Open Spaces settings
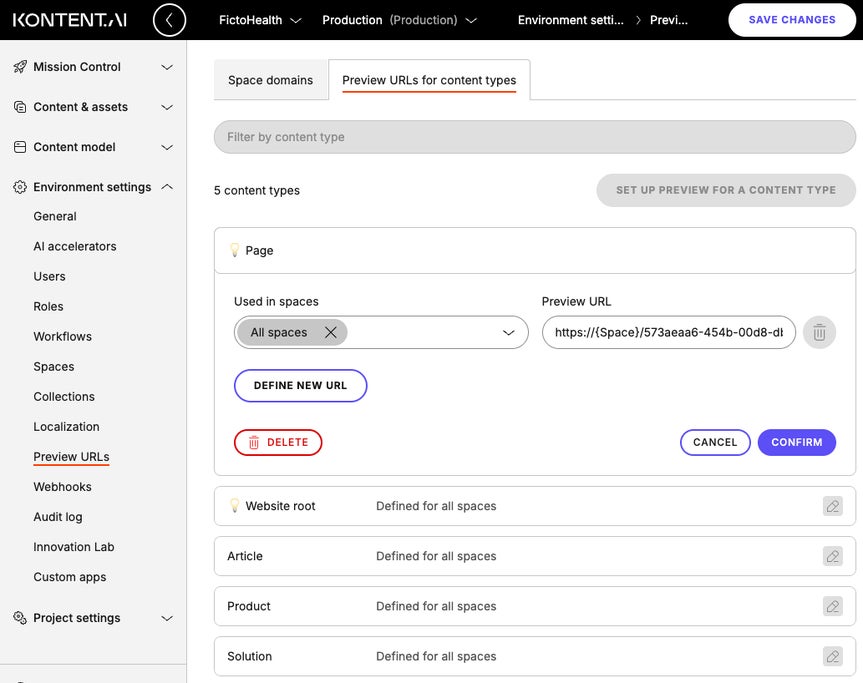 (54, 367)
